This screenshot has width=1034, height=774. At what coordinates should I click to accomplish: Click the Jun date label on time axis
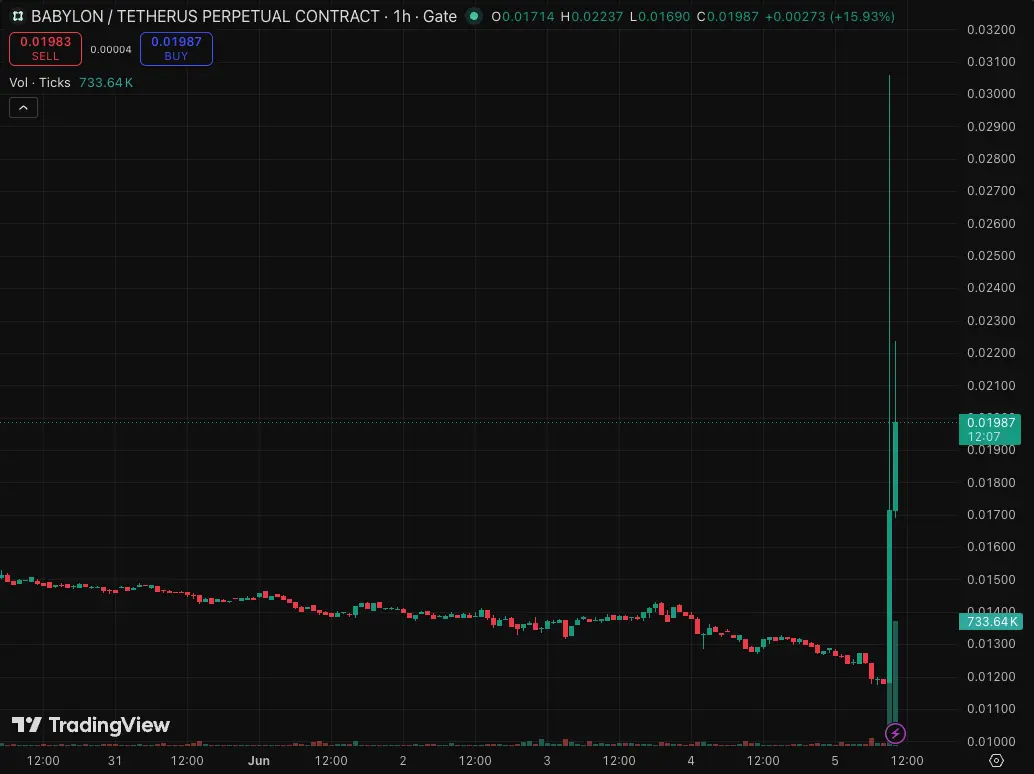click(x=259, y=760)
